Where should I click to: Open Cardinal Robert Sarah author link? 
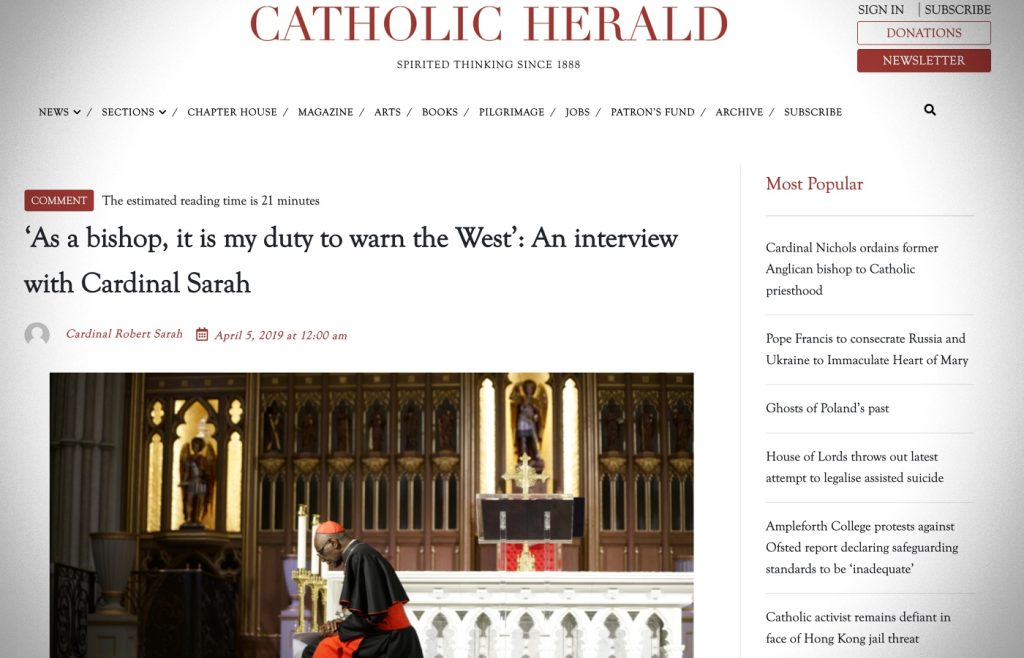[x=124, y=334]
